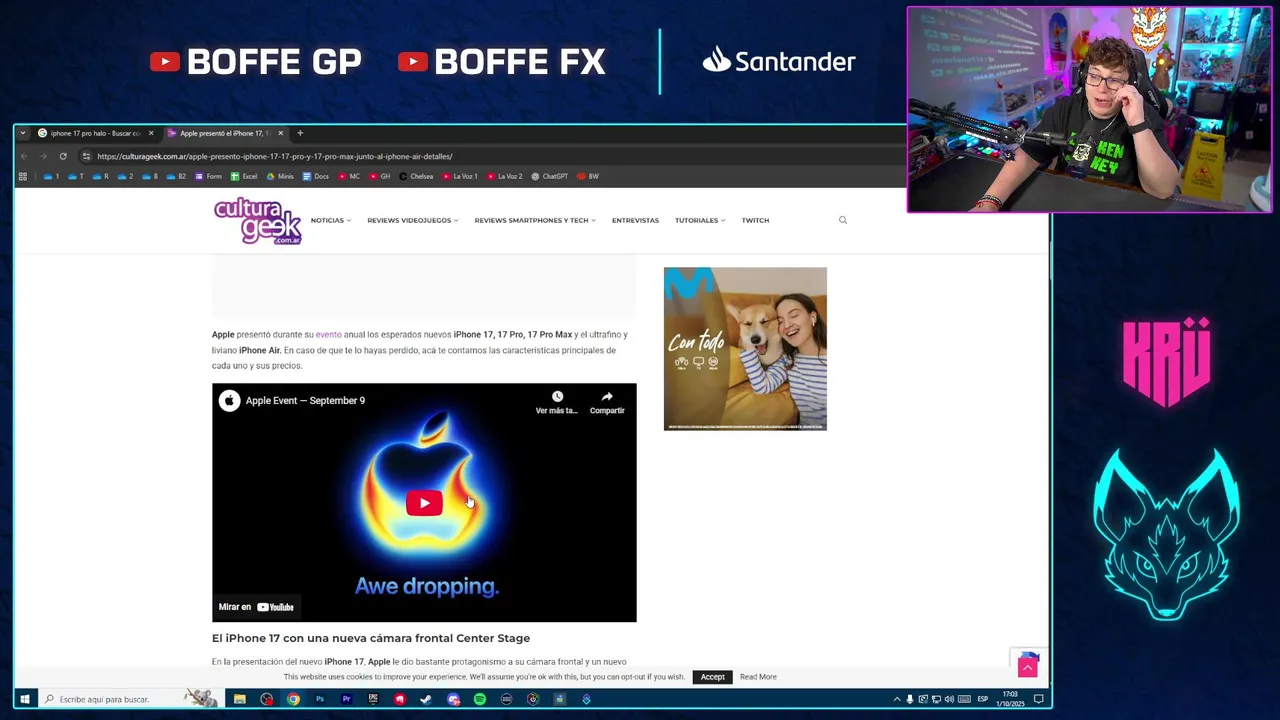Open the Windows Start menu

pos(24,699)
